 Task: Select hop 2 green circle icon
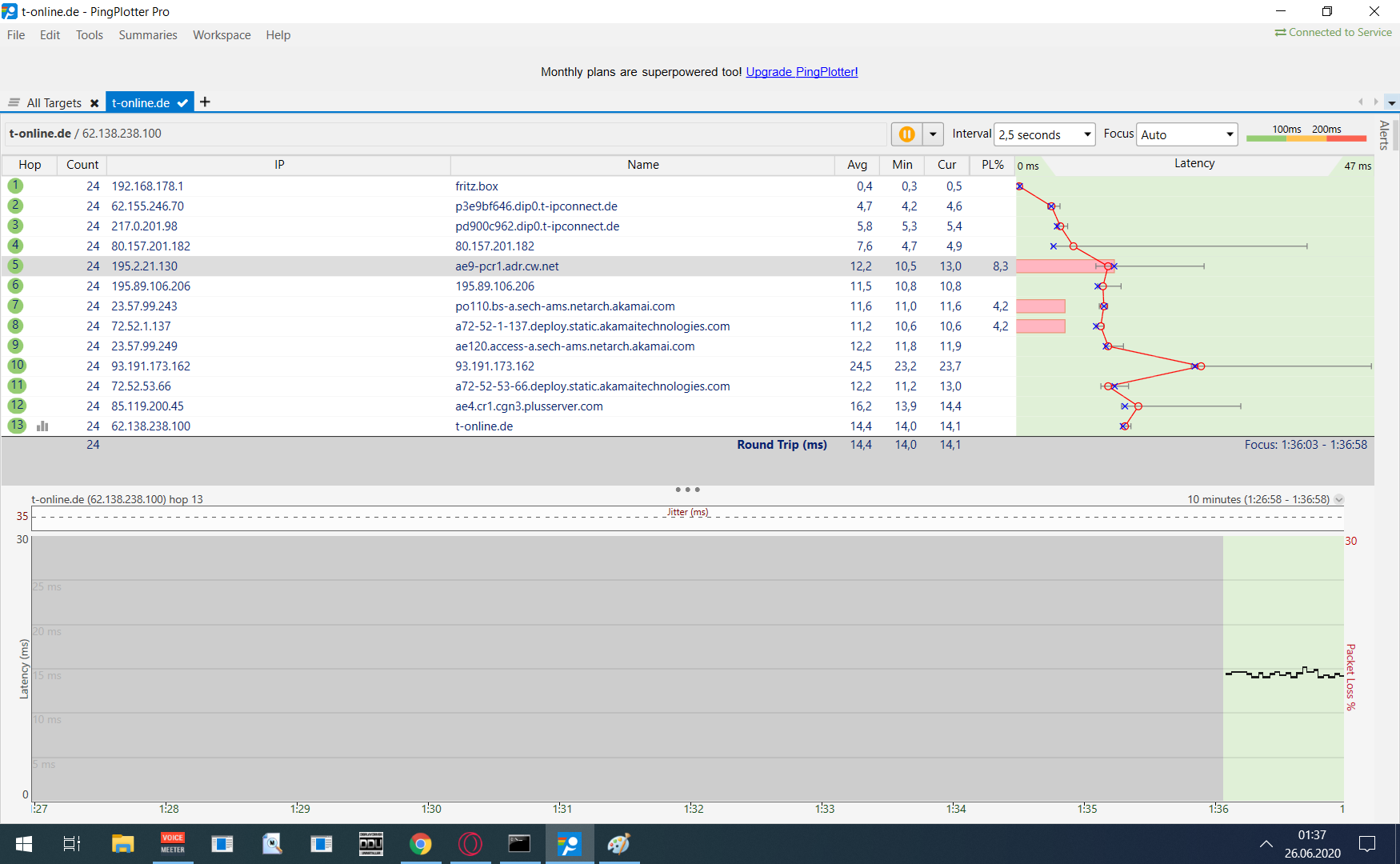pos(15,206)
